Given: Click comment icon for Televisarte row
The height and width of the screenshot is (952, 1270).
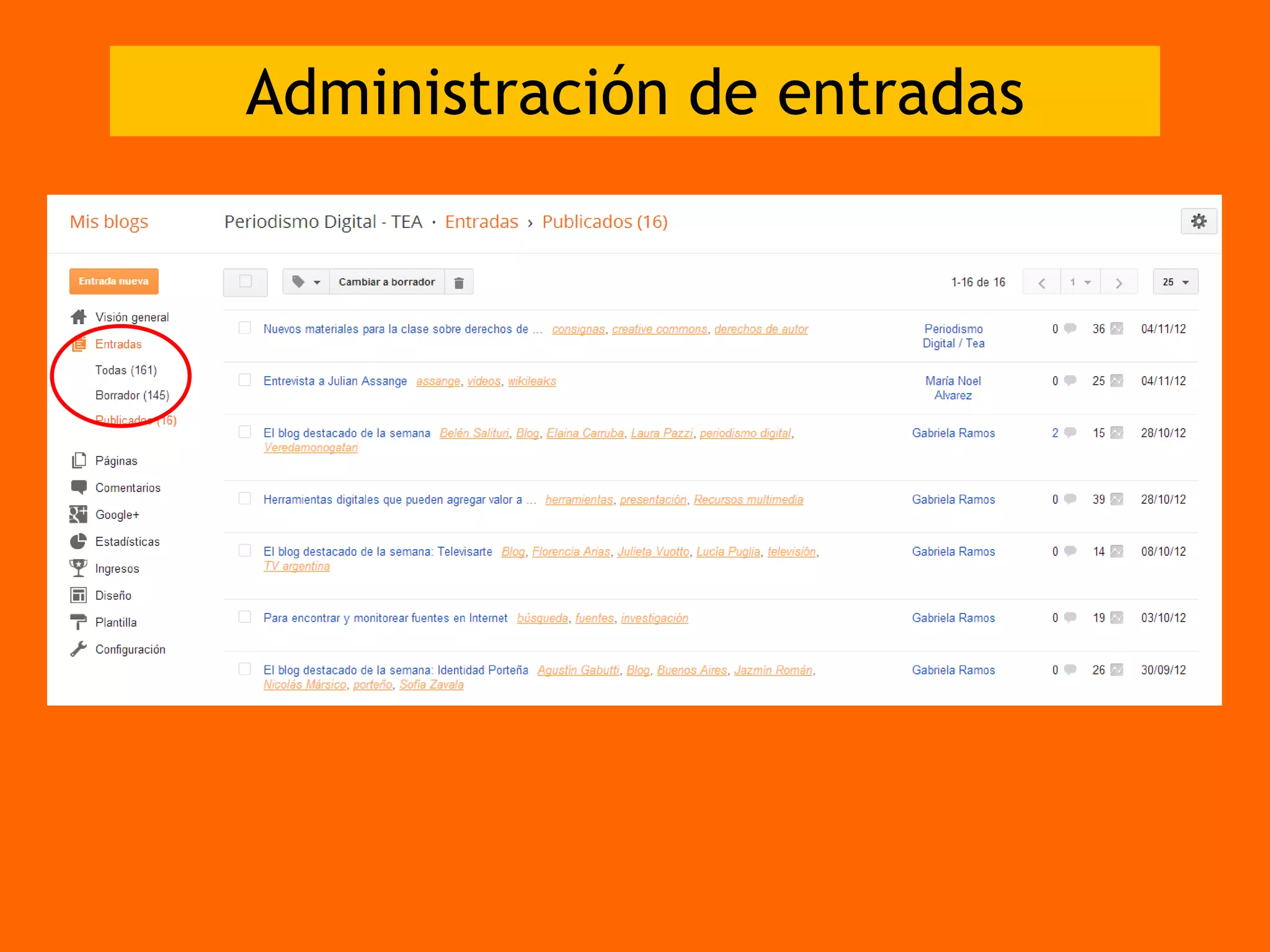Looking at the screenshot, I should coord(1070,551).
